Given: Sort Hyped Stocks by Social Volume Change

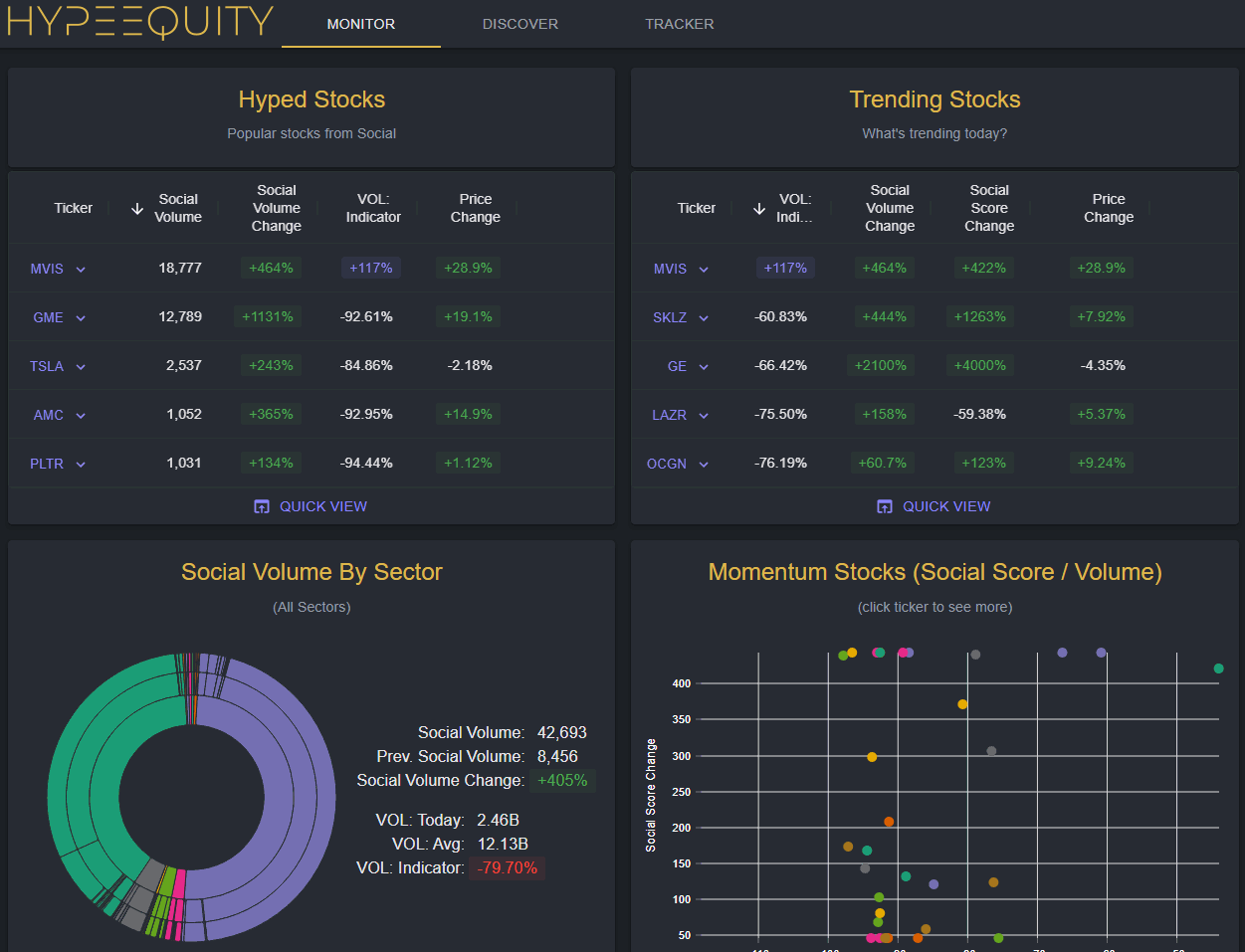Looking at the screenshot, I should coord(277,208).
